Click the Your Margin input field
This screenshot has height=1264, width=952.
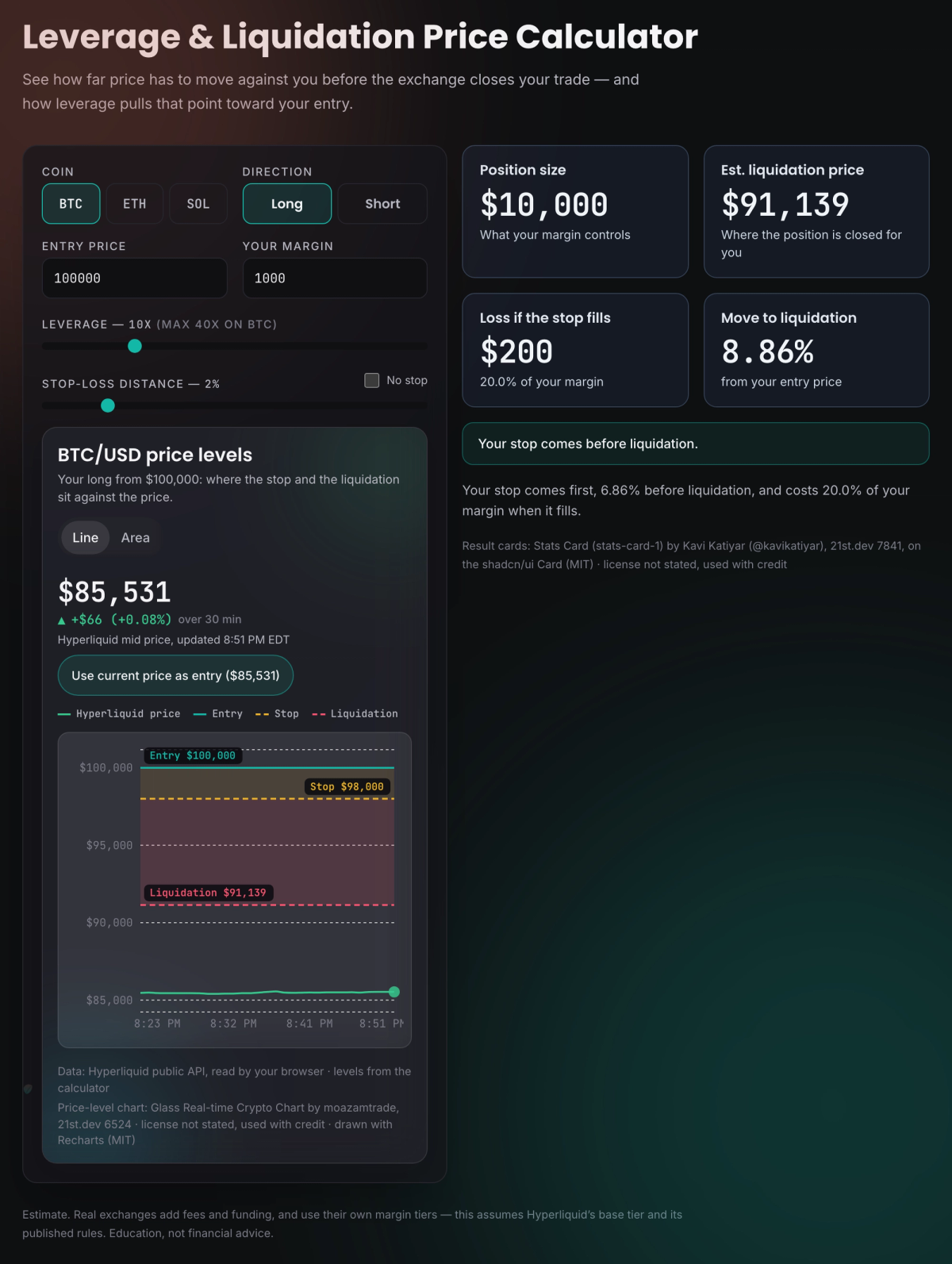point(335,279)
